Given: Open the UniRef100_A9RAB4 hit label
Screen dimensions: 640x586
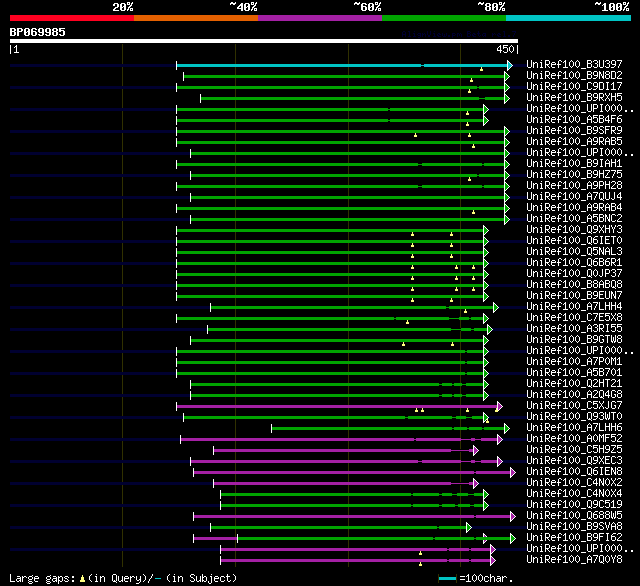Looking at the screenshot, I should 574,207.
